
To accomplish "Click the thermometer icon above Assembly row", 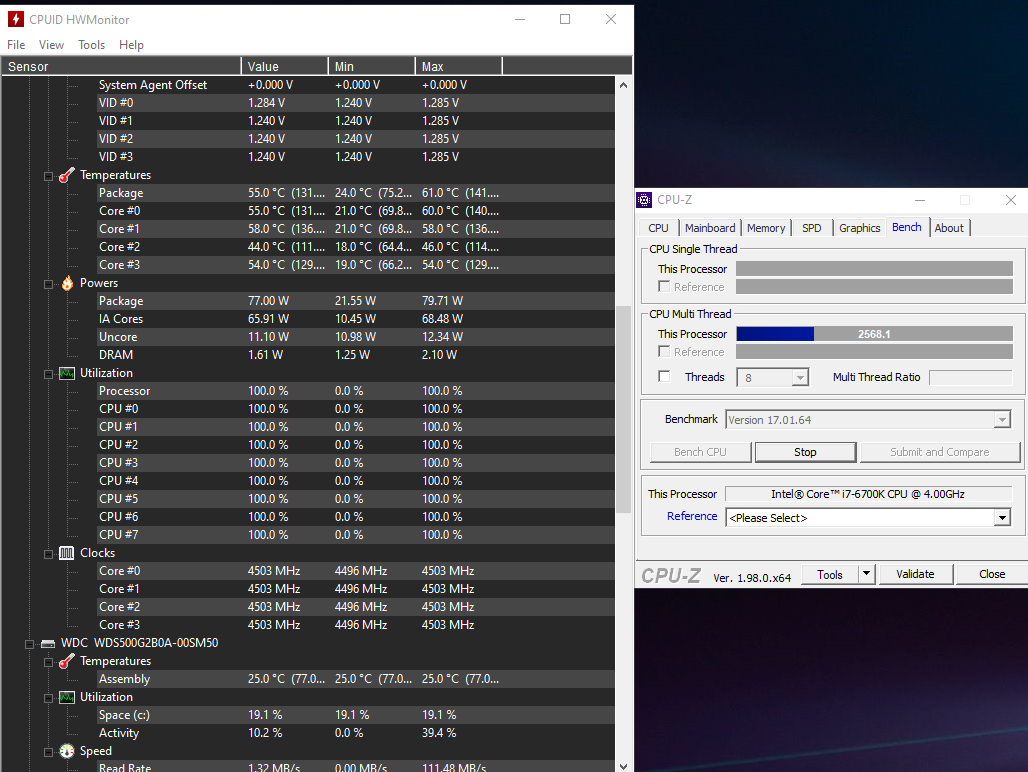I will pyautogui.click(x=67, y=661).
